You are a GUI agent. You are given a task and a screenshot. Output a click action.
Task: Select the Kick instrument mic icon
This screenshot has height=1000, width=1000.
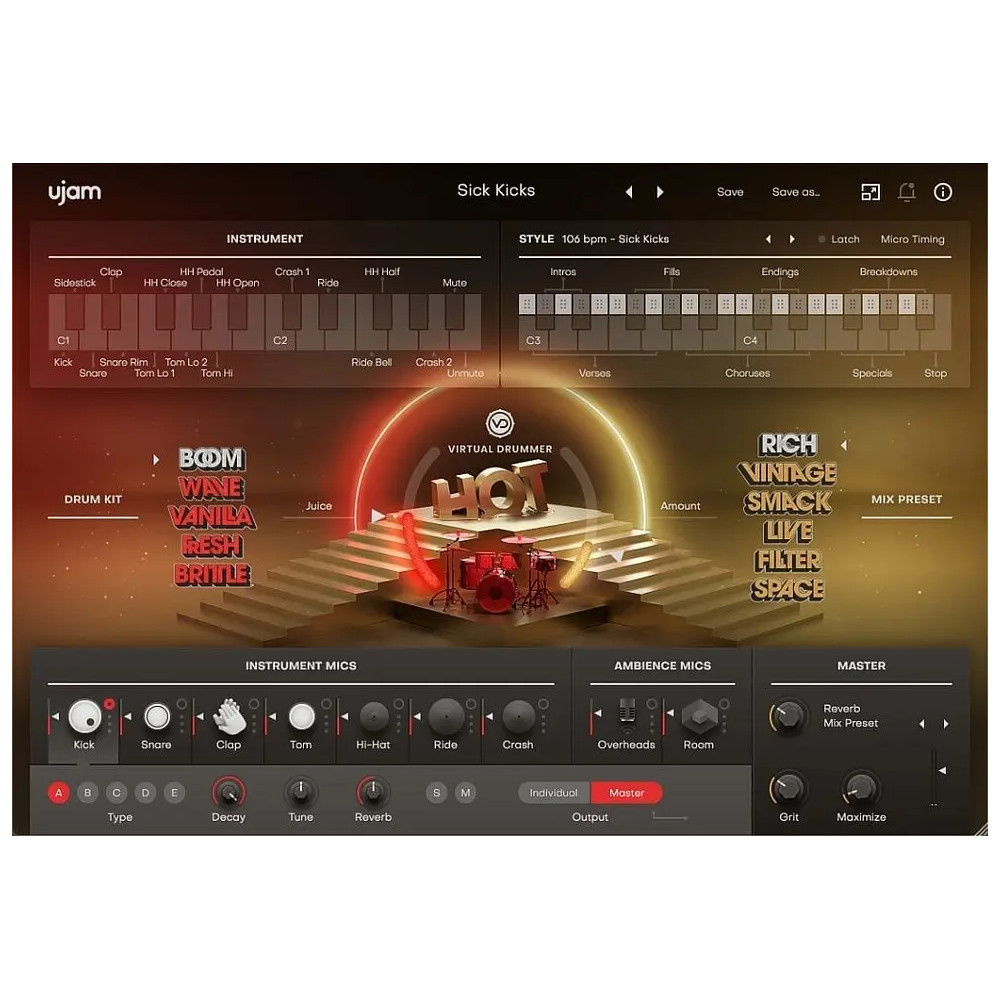click(84, 716)
